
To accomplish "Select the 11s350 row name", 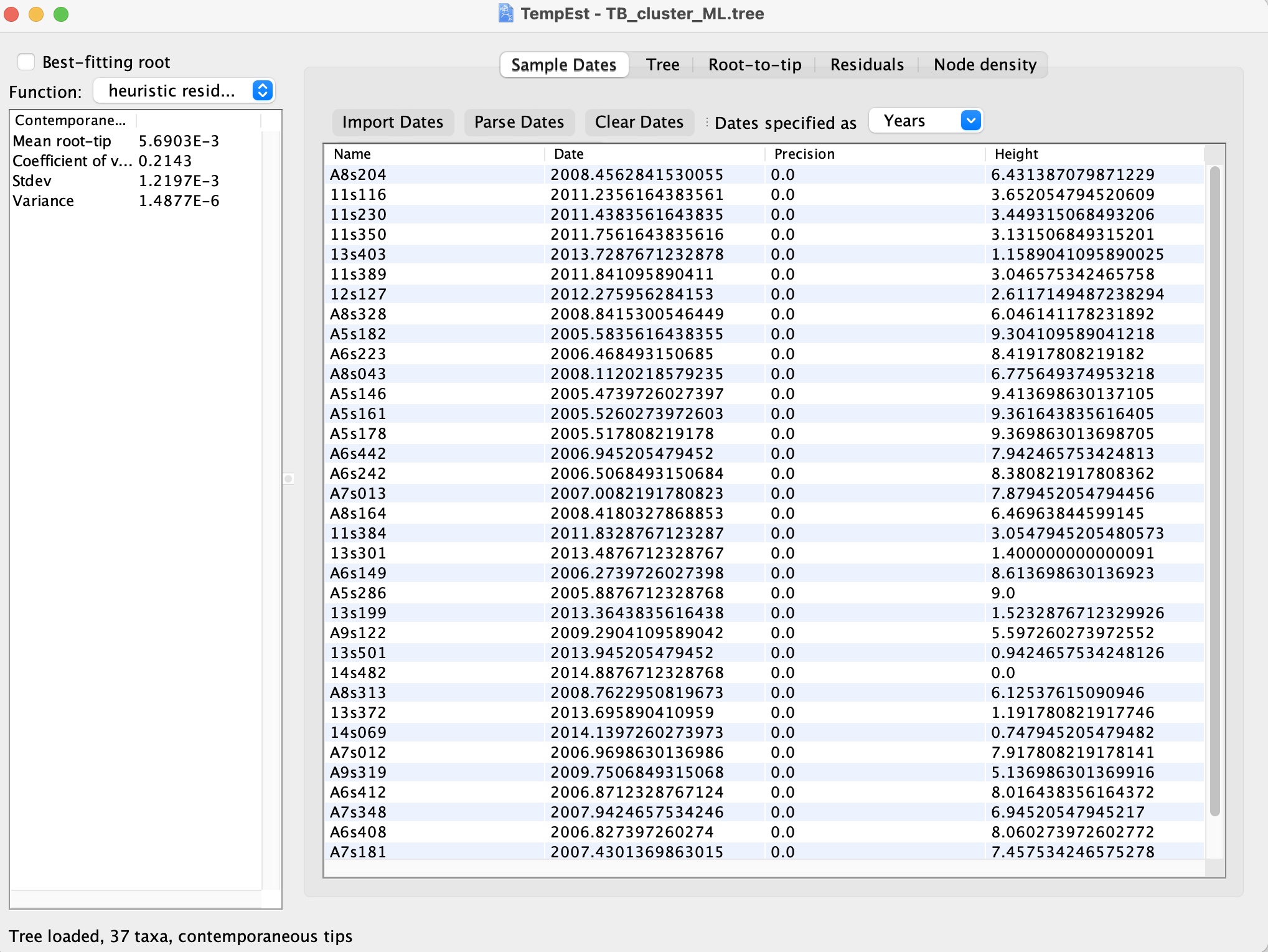I will pos(358,234).
